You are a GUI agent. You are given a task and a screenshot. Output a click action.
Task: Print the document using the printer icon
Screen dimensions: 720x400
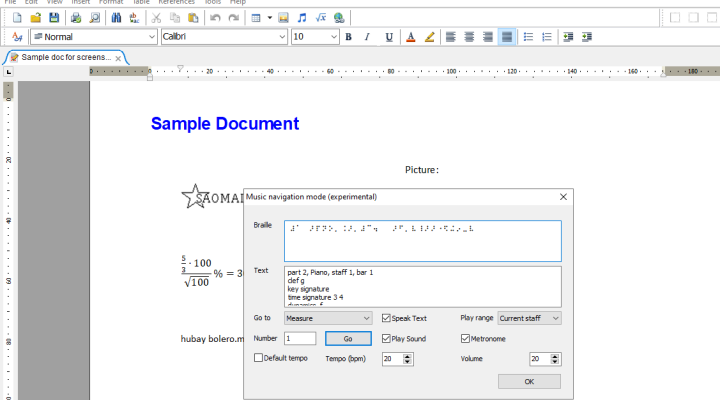76,18
